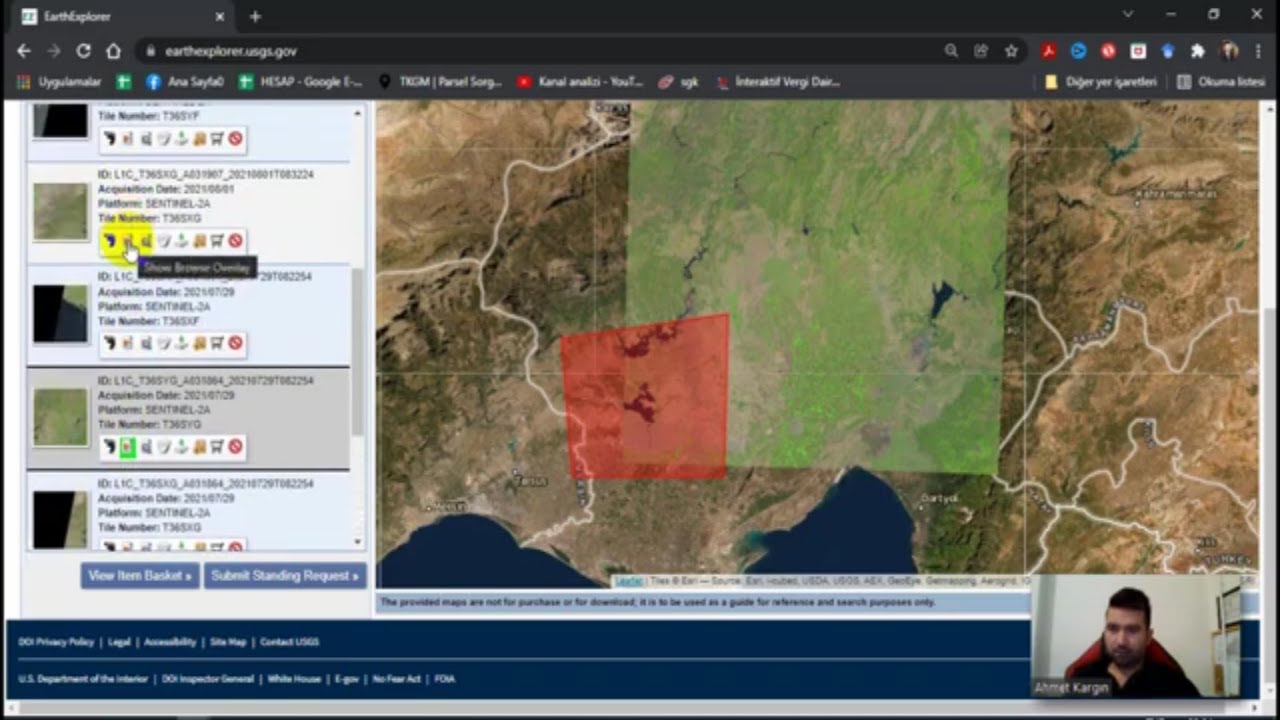Screen dimensions: 1280x720
Task: Open the FOIA footer link
Action: click(445, 679)
